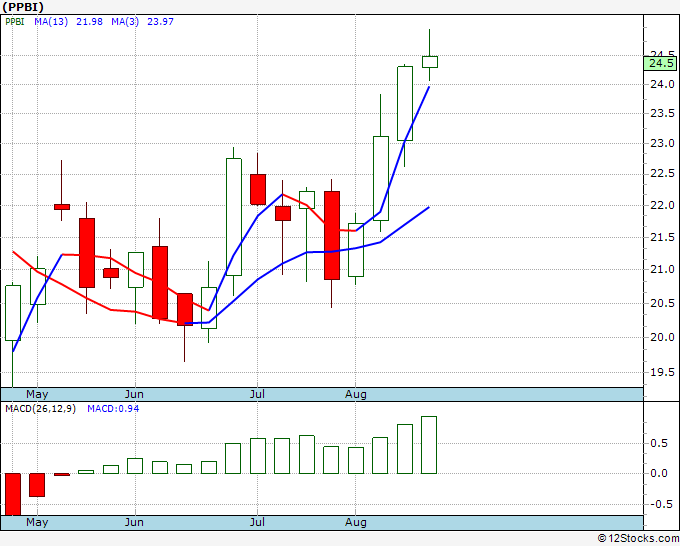Click the 20.0 price axis label
Screen dimensions: 680x546
tap(662, 337)
